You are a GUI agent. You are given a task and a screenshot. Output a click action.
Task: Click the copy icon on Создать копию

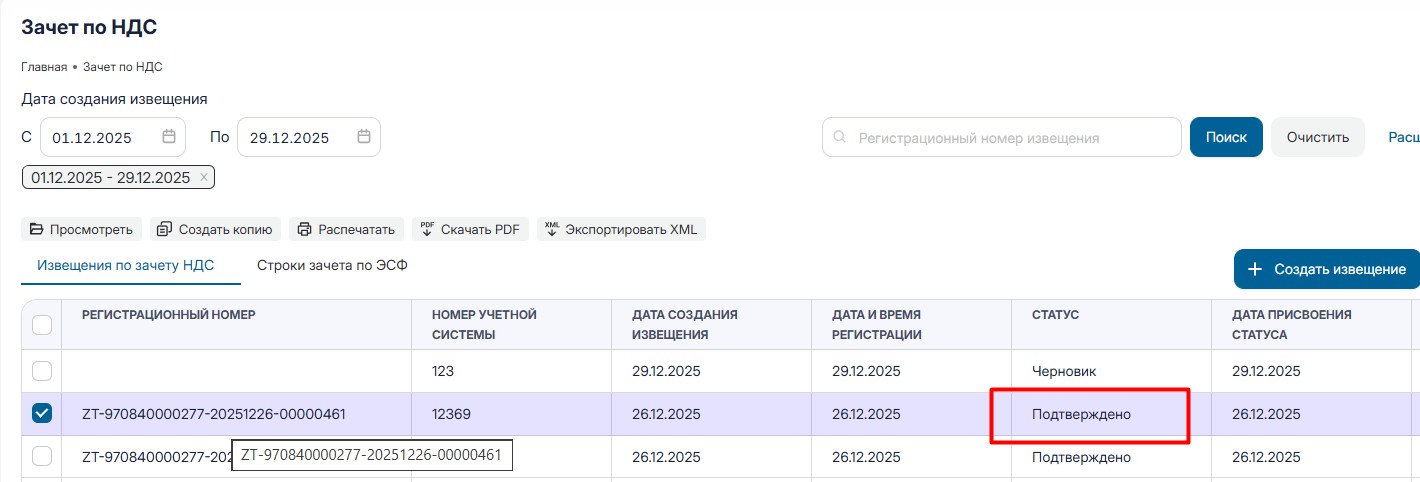tap(165, 230)
